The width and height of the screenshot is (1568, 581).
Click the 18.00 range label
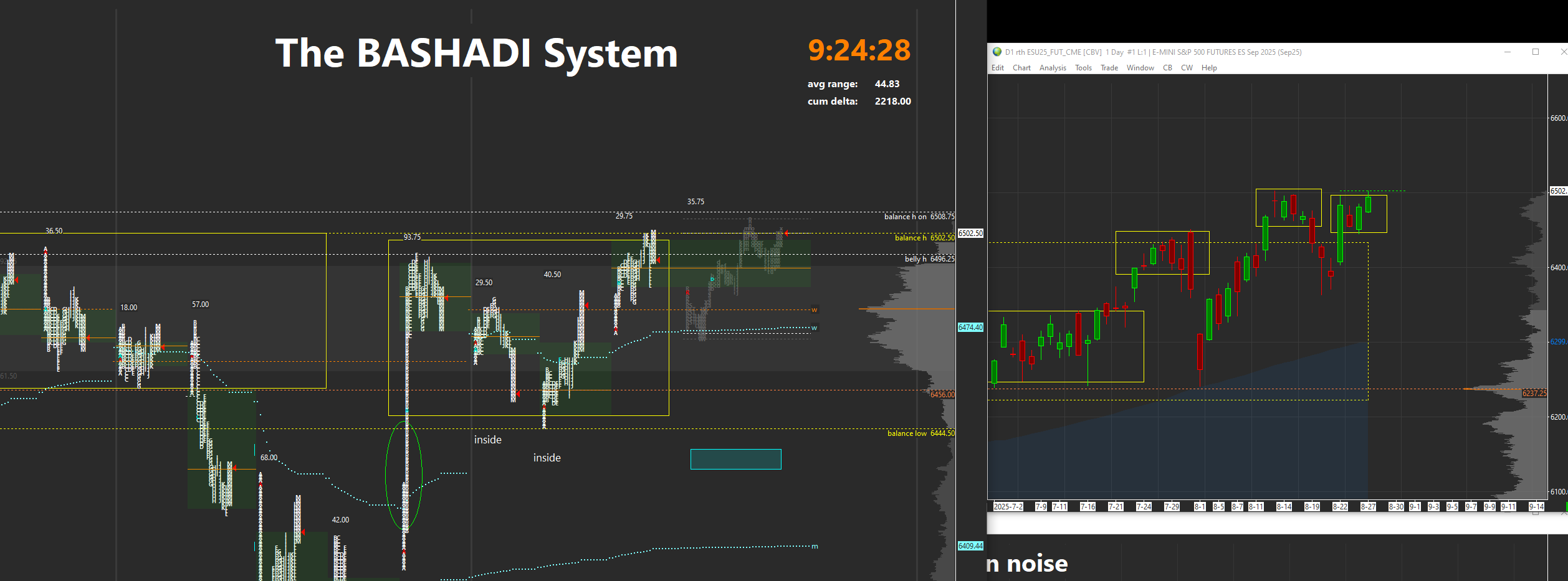pyautogui.click(x=128, y=308)
